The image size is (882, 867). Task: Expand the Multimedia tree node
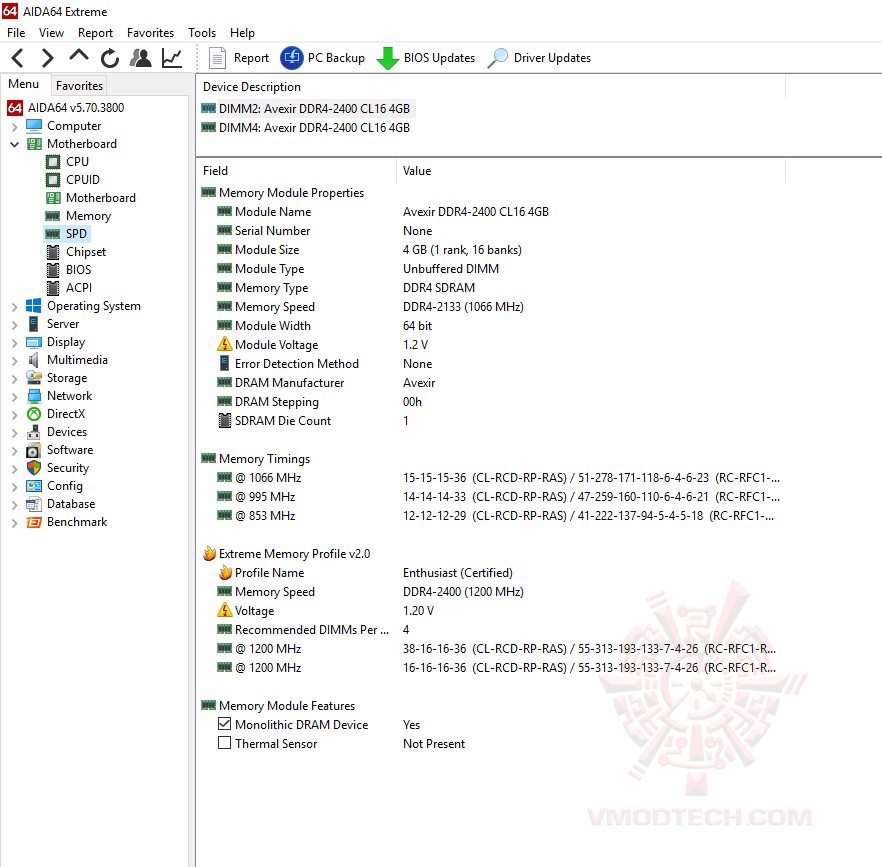pyautogui.click(x=15, y=361)
